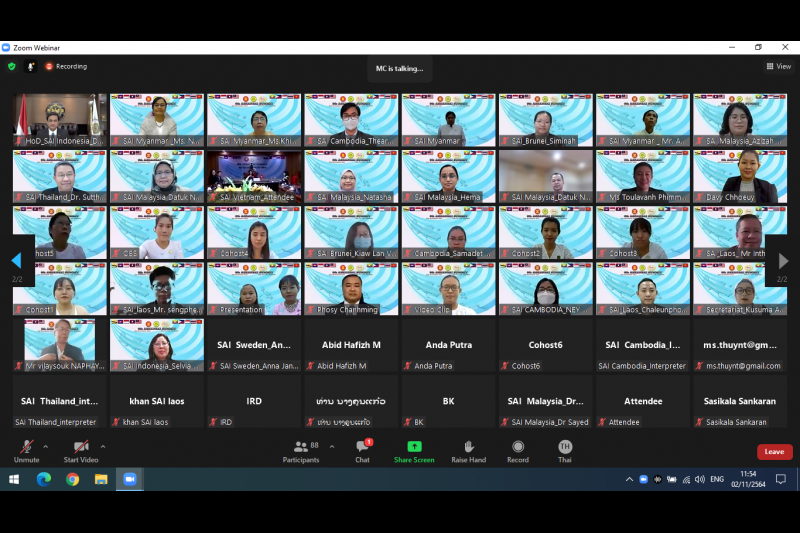Go to next gallery page with right arrow
The image size is (800, 533).
[x=783, y=261]
